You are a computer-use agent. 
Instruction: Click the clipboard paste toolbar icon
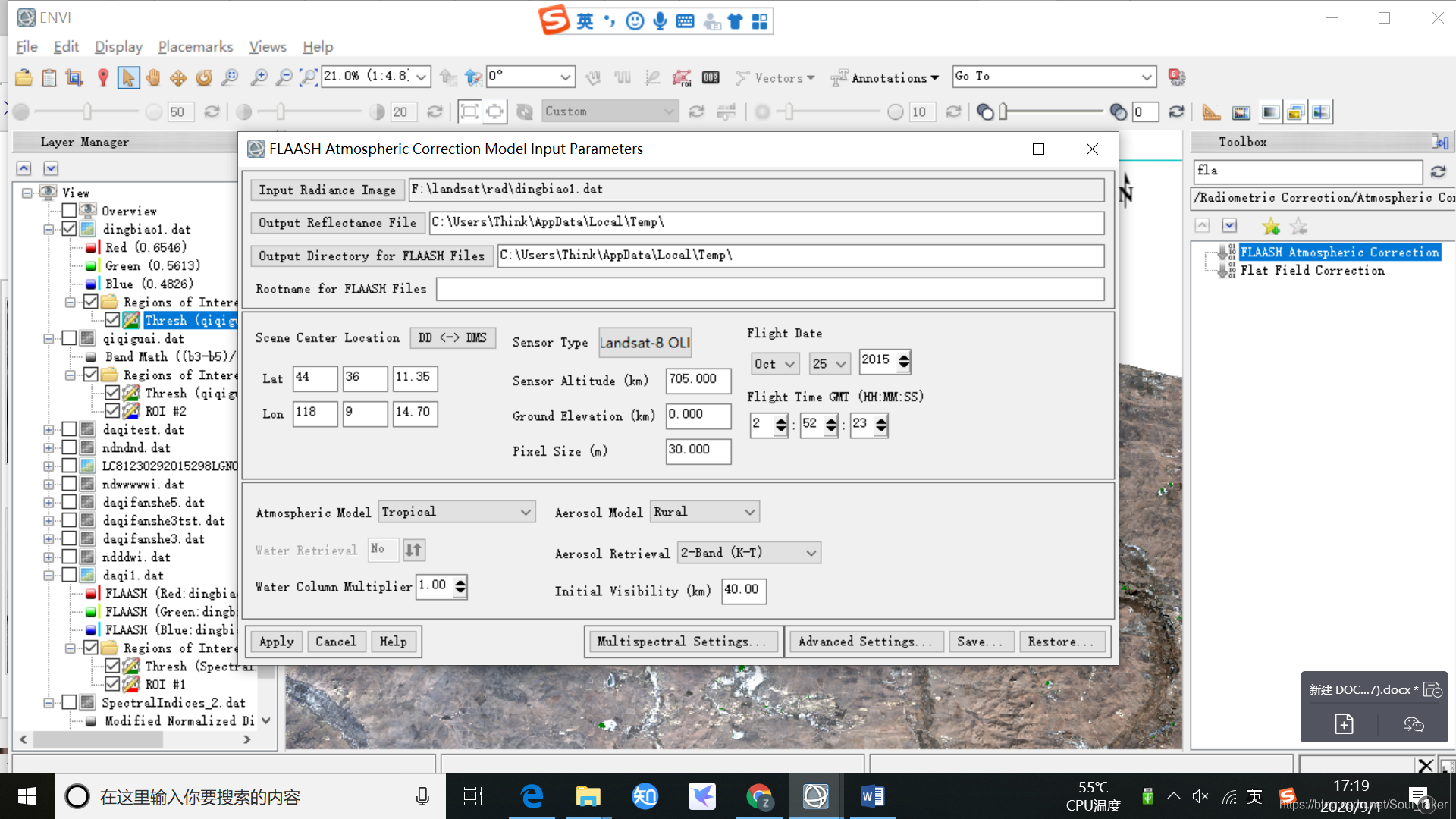(49, 77)
